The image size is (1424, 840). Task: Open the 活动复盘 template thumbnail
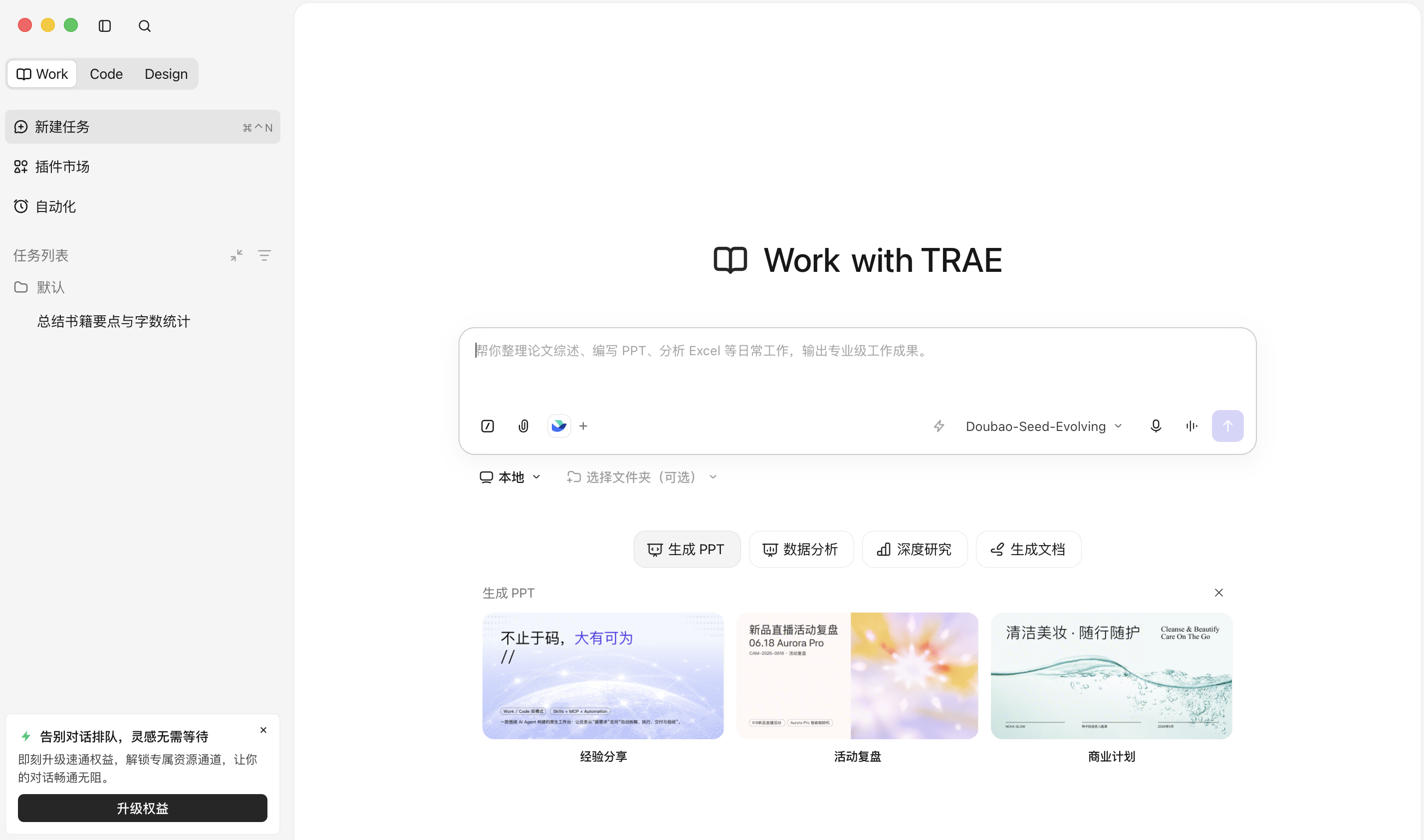(x=857, y=676)
